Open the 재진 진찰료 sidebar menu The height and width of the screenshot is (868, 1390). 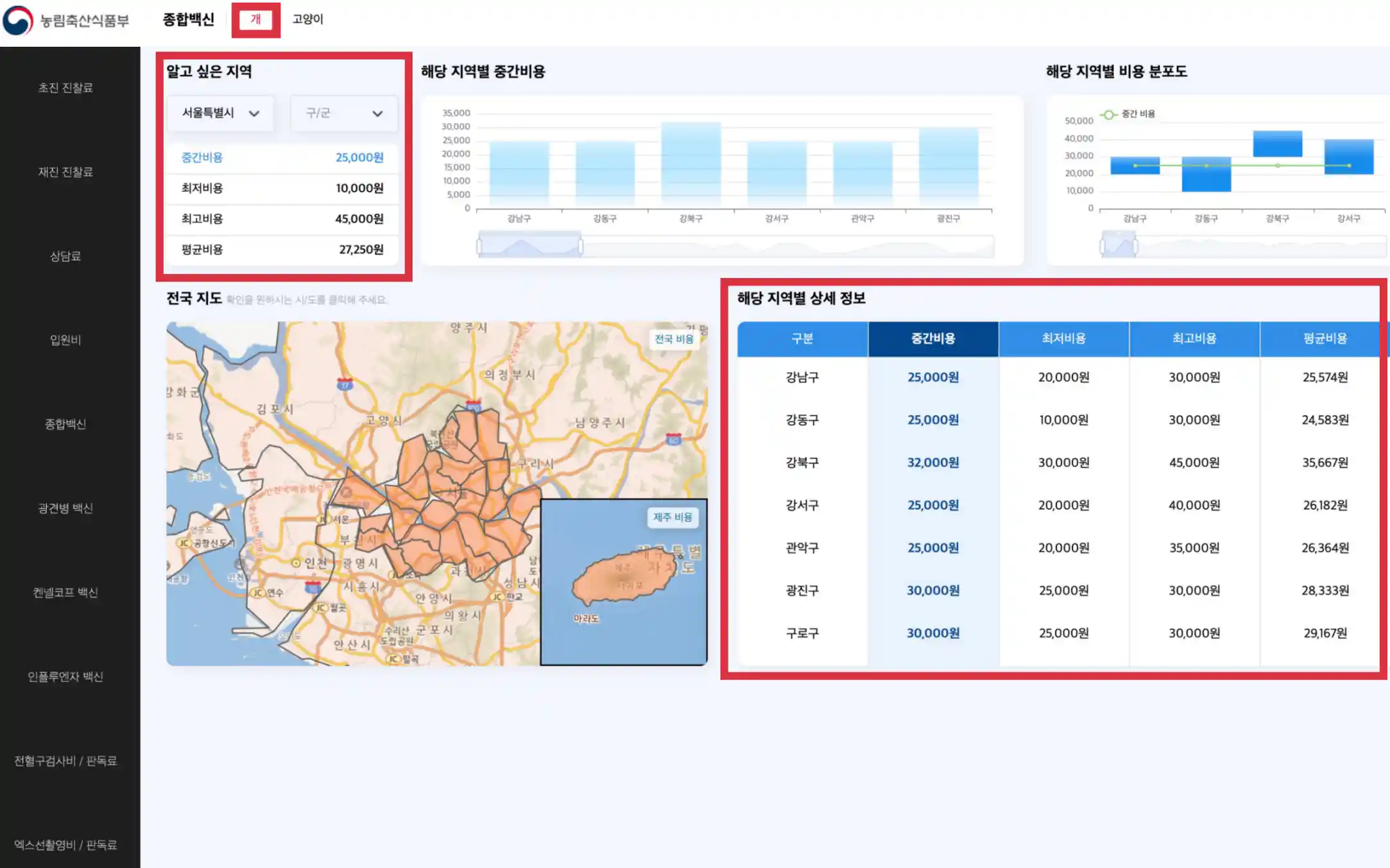(x=65, y=172)
